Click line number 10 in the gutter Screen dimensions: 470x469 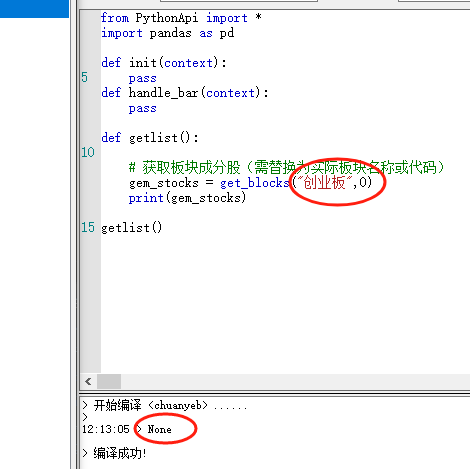pyautogui.click(x=88, y=152)
